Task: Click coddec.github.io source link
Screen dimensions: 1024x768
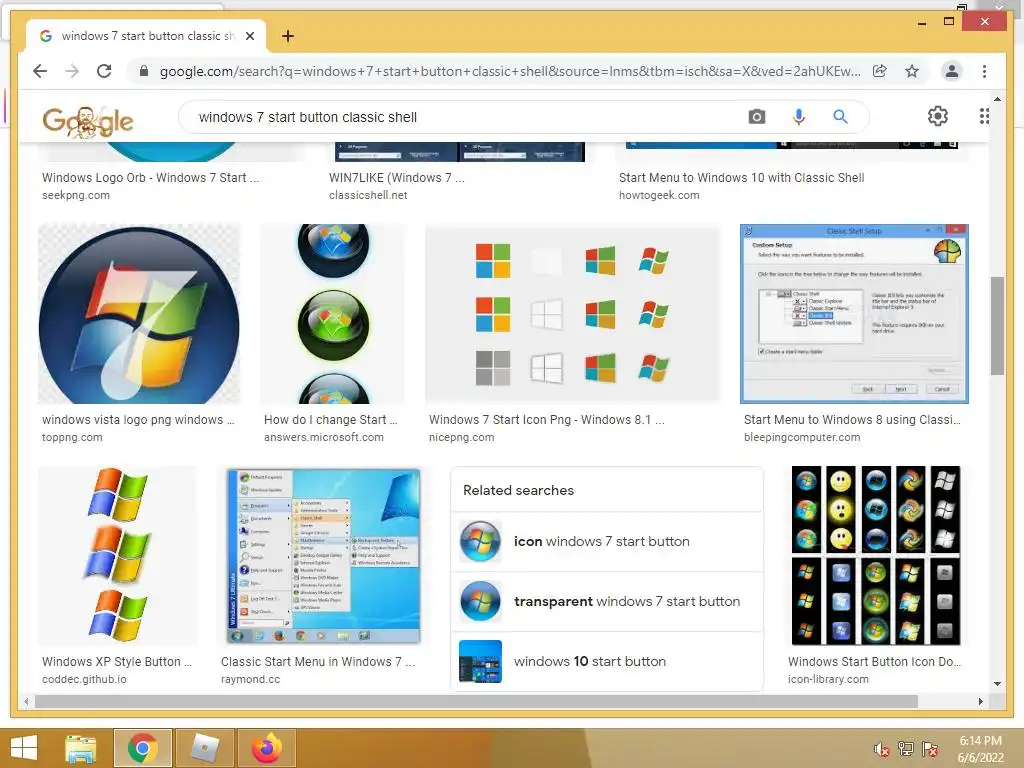Action: 84,679
